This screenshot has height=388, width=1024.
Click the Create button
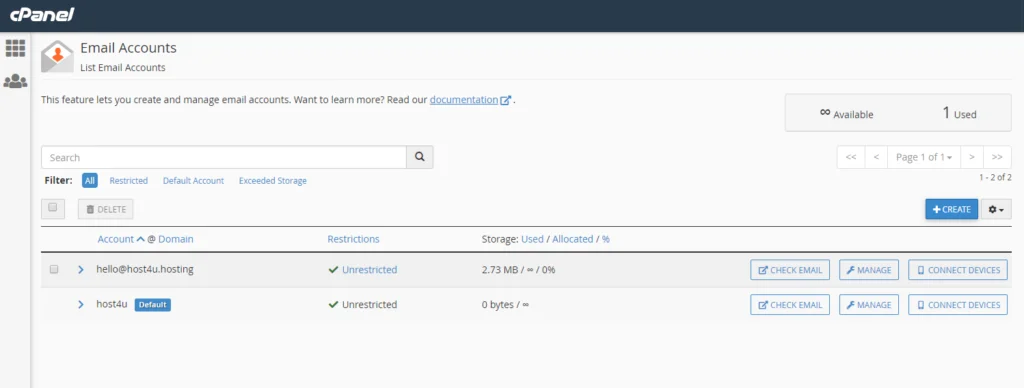pyautogui.click(x=952, y=209)
